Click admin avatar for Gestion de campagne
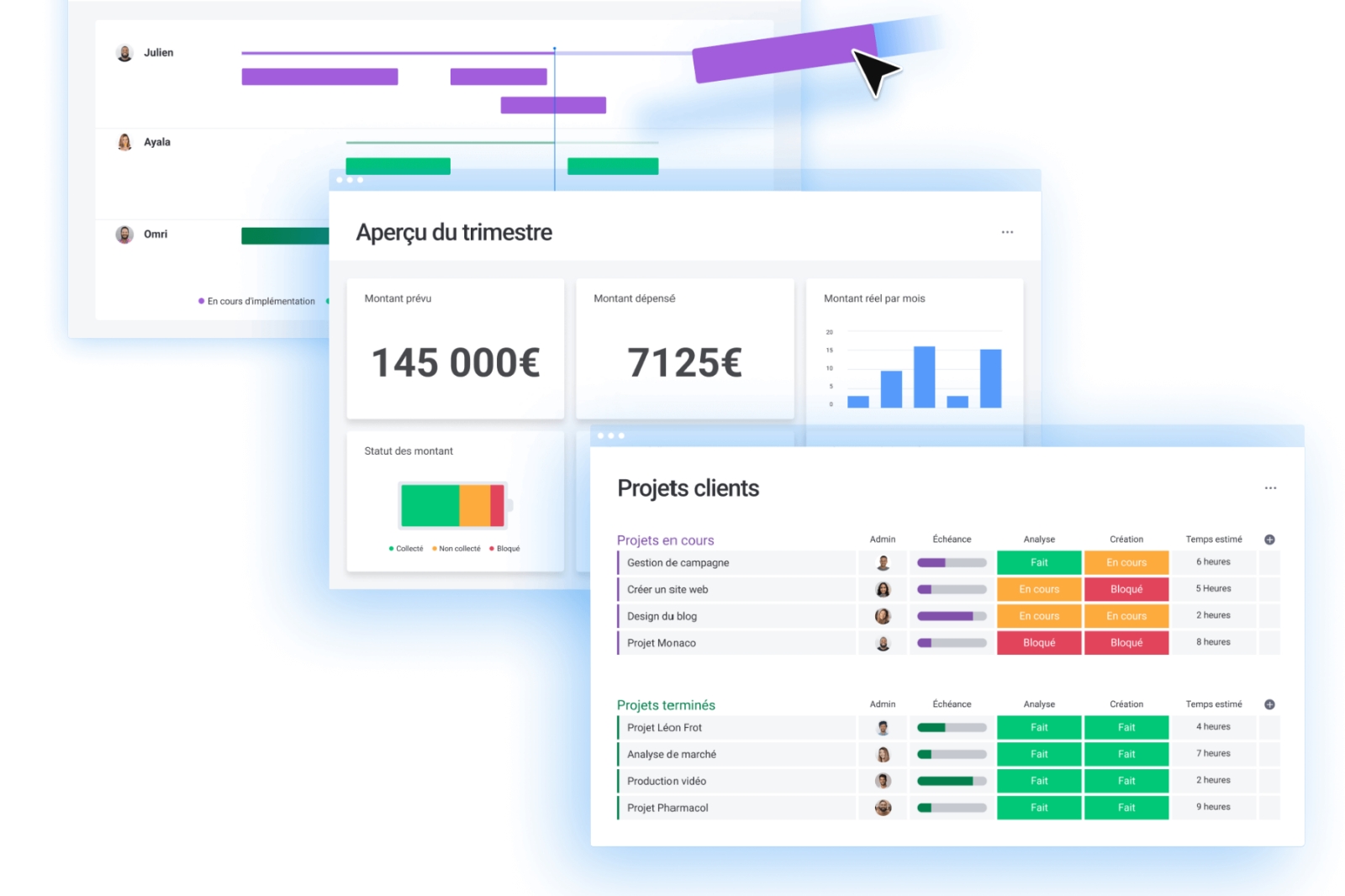This screenshot has height=896, width=1345. coord(883,563)
